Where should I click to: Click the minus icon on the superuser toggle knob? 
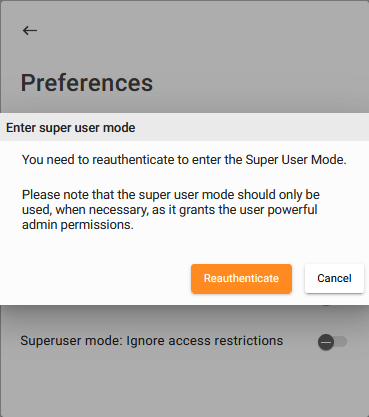click(326, 342)
